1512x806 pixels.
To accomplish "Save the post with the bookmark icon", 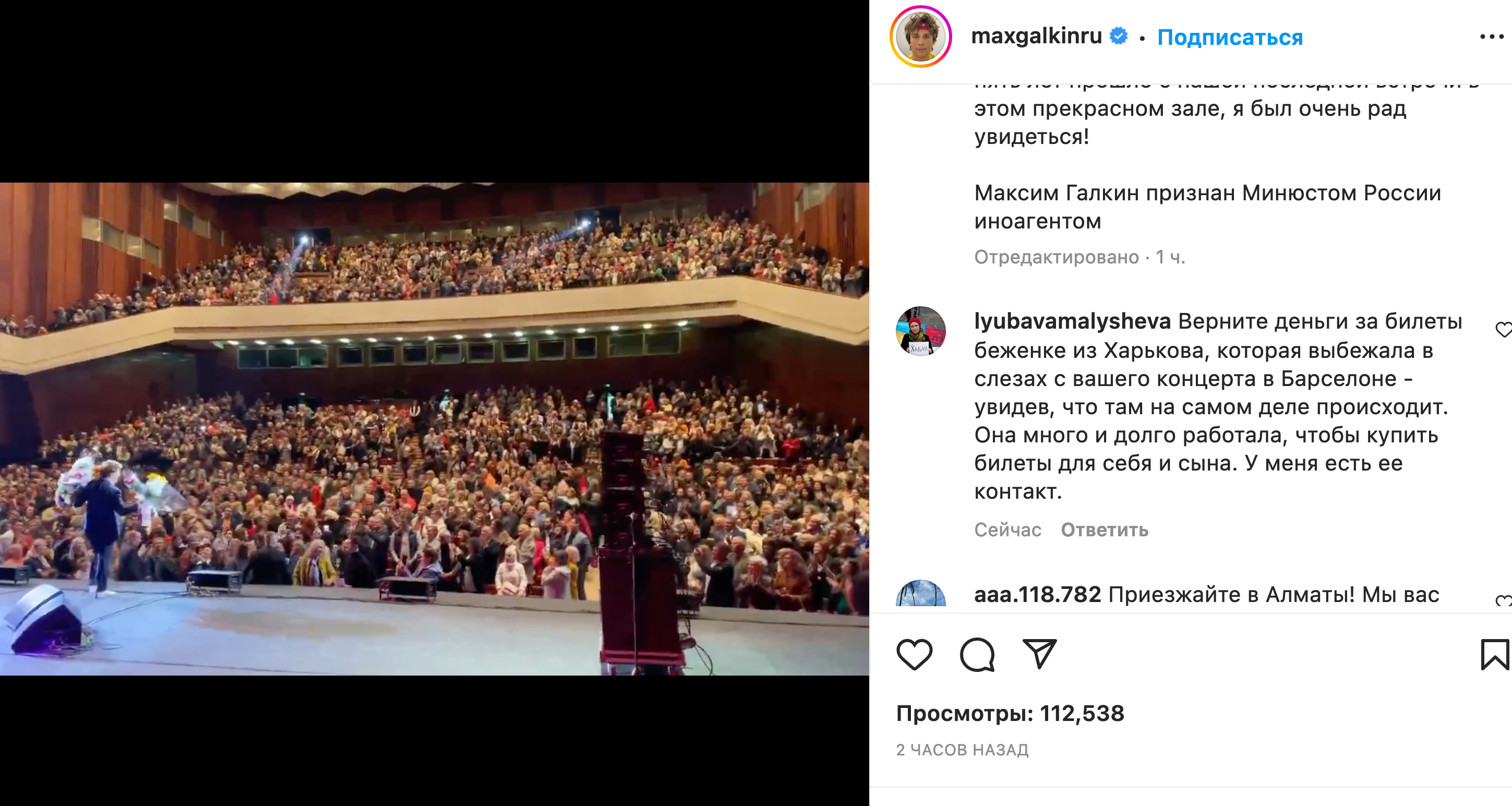I will [x=1494, y=654].
